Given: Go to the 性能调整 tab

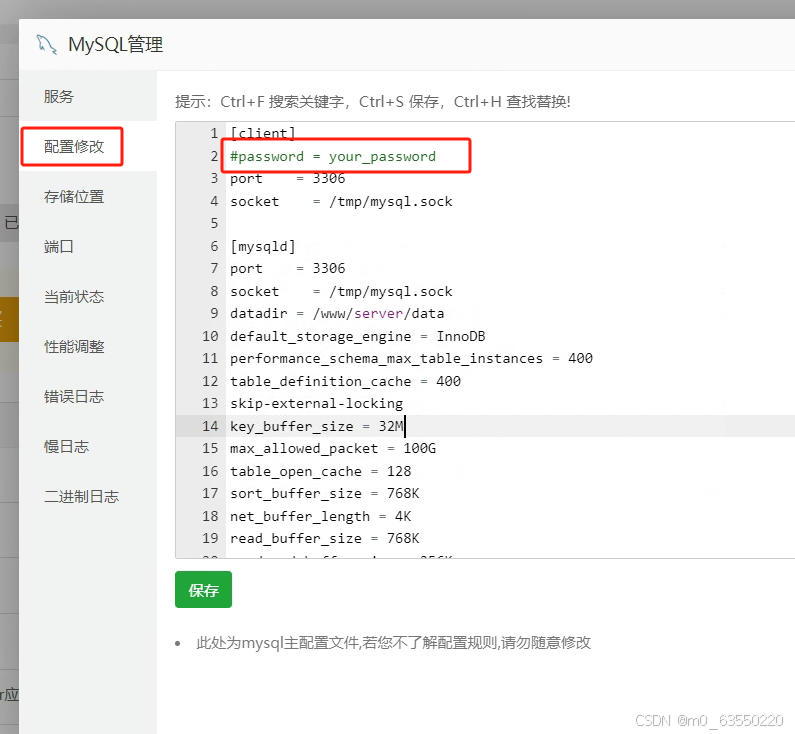Looking at the screenshot, I should (x=73, y=347).
